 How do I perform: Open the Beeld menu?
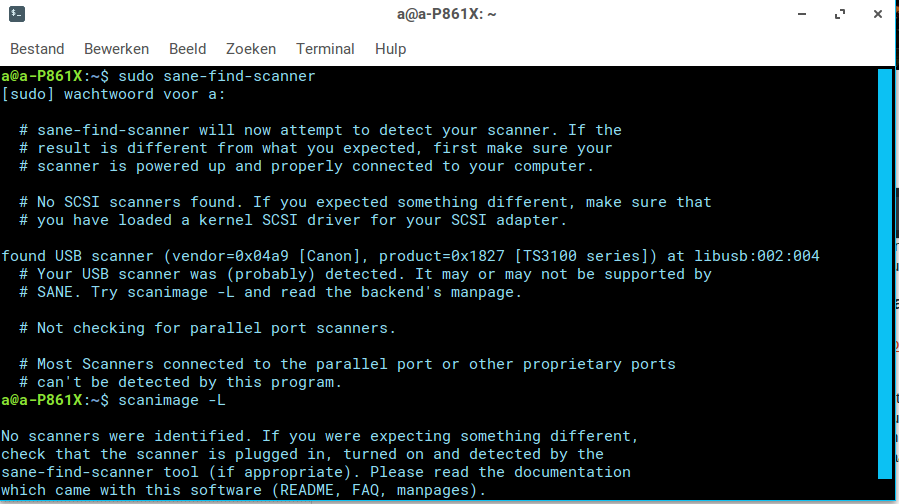click(x=187, y=49)
